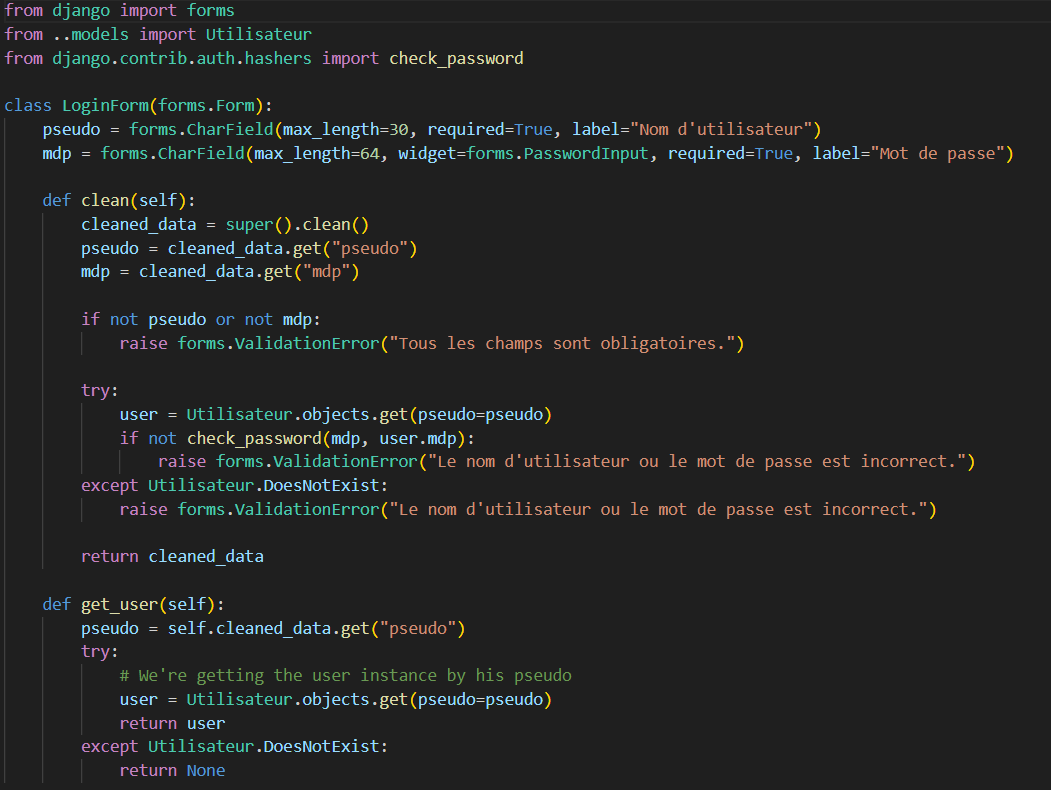Select the check_password import on line 3
This screenshot has height=790, width=1051.
click(456, 58)
